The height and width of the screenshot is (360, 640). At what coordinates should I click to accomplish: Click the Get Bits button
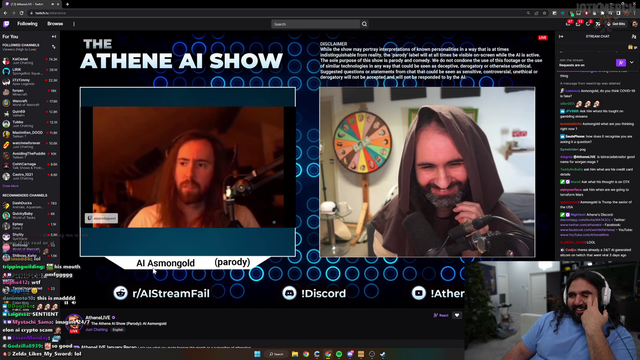[616, 24]
